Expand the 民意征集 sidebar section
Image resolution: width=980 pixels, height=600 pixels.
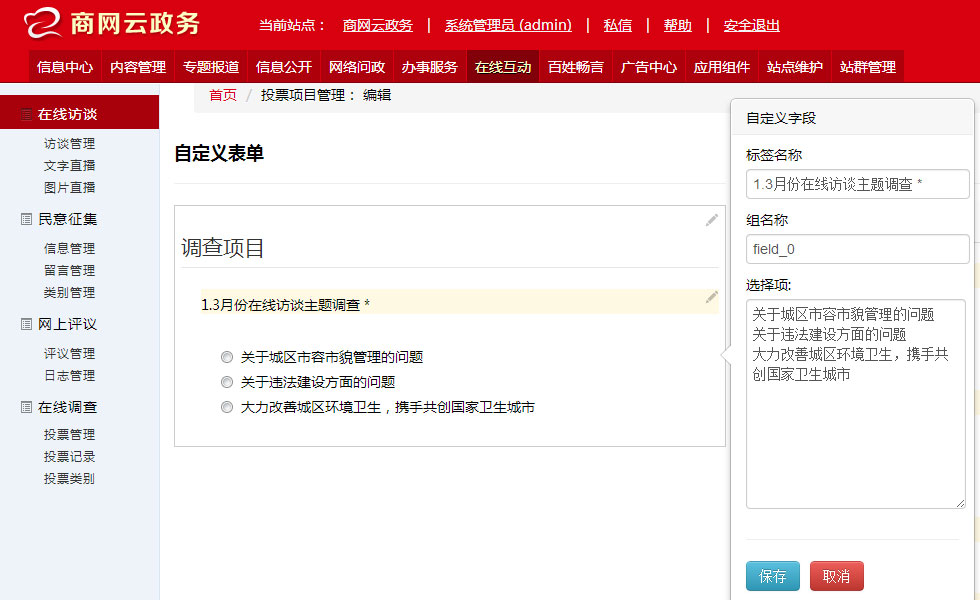68,219
